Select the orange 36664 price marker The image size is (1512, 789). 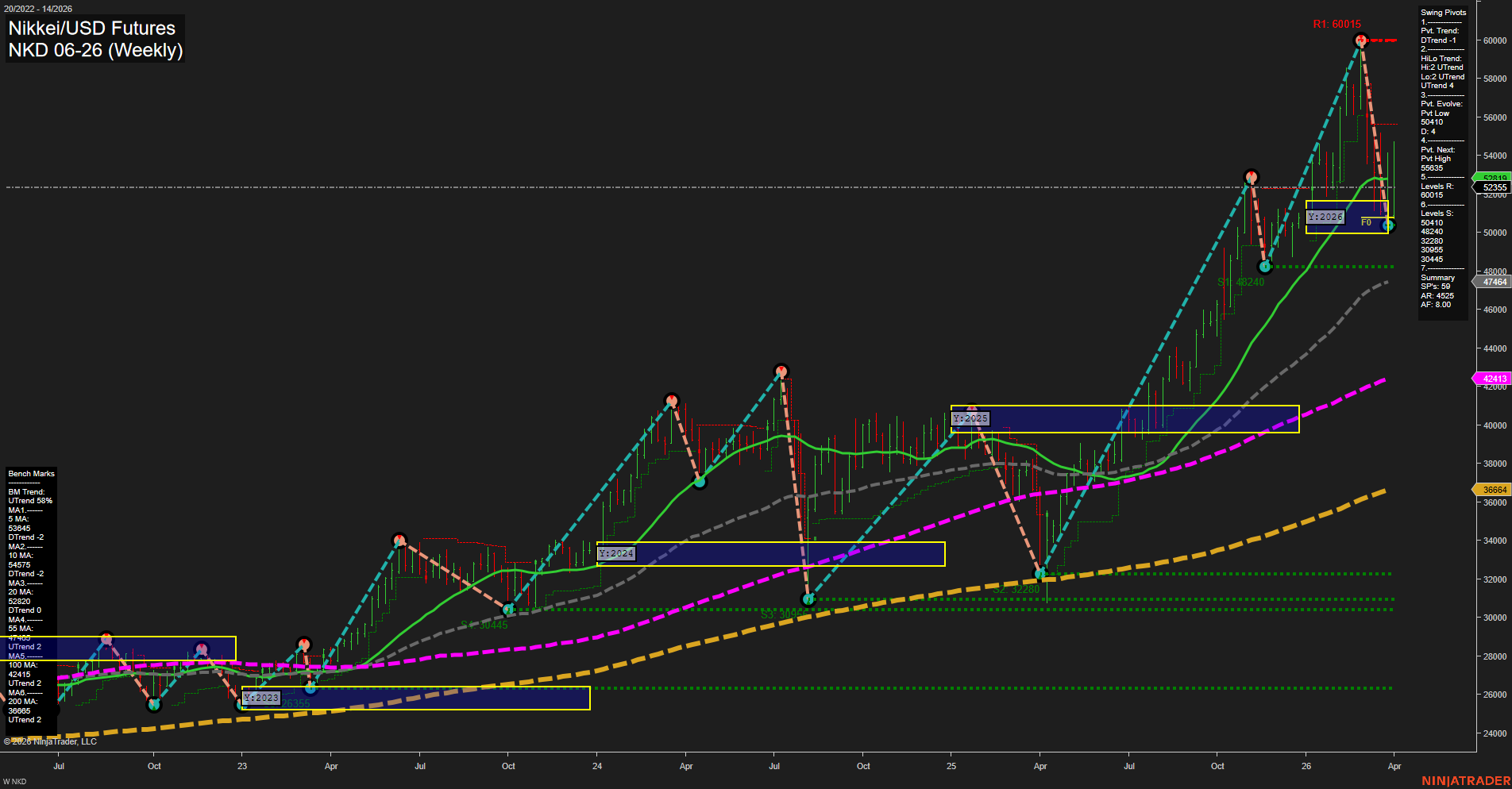(x=1492, y=490)
